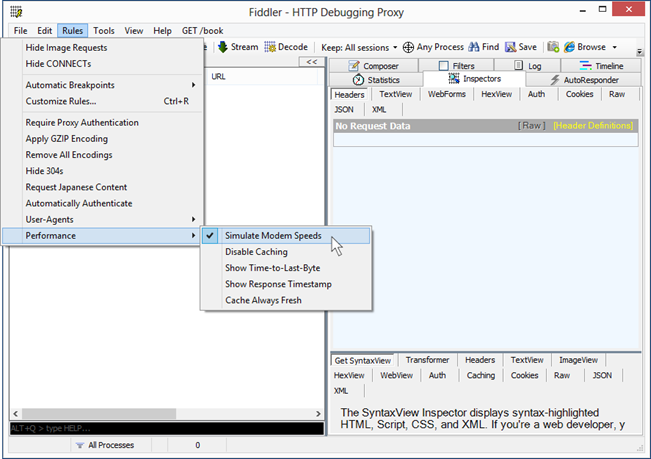This screenshot has height=459, width=651.
Task: Open the request JSON tab
Action: coord(344,110)
